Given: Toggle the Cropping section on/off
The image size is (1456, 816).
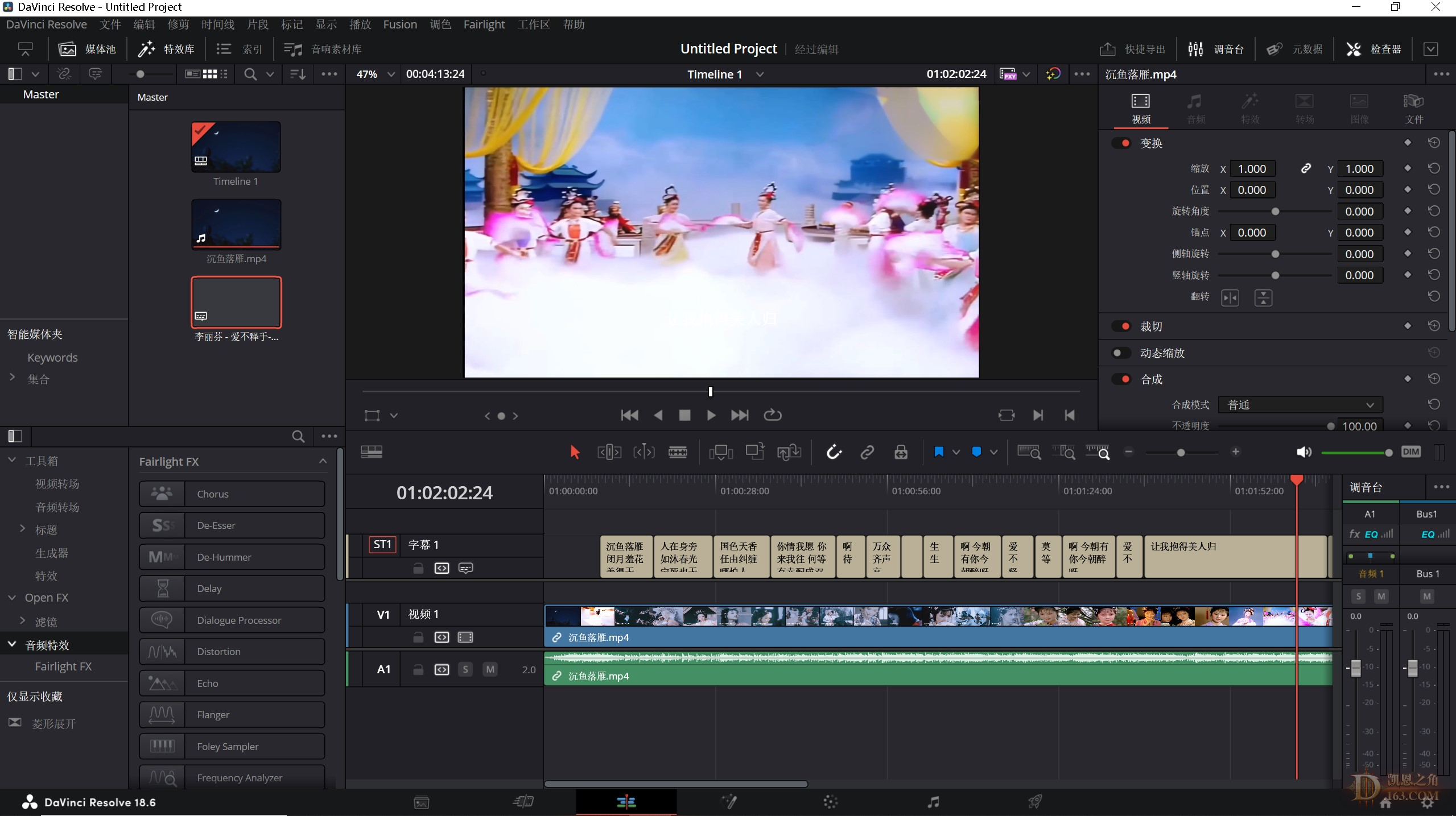Looking at the screenshot, I should pos(1121,326).
